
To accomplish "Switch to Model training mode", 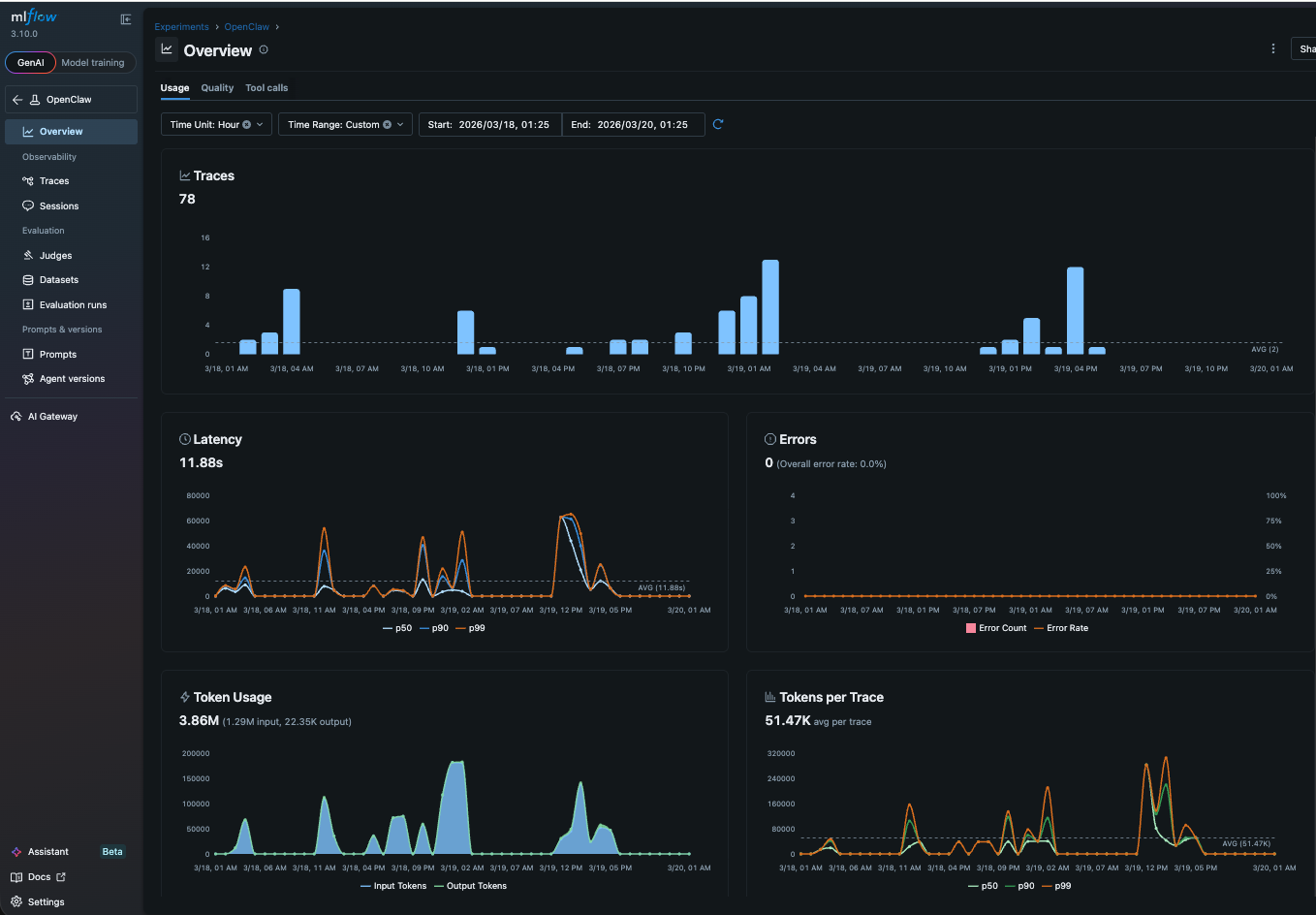I will coord(93,62).
